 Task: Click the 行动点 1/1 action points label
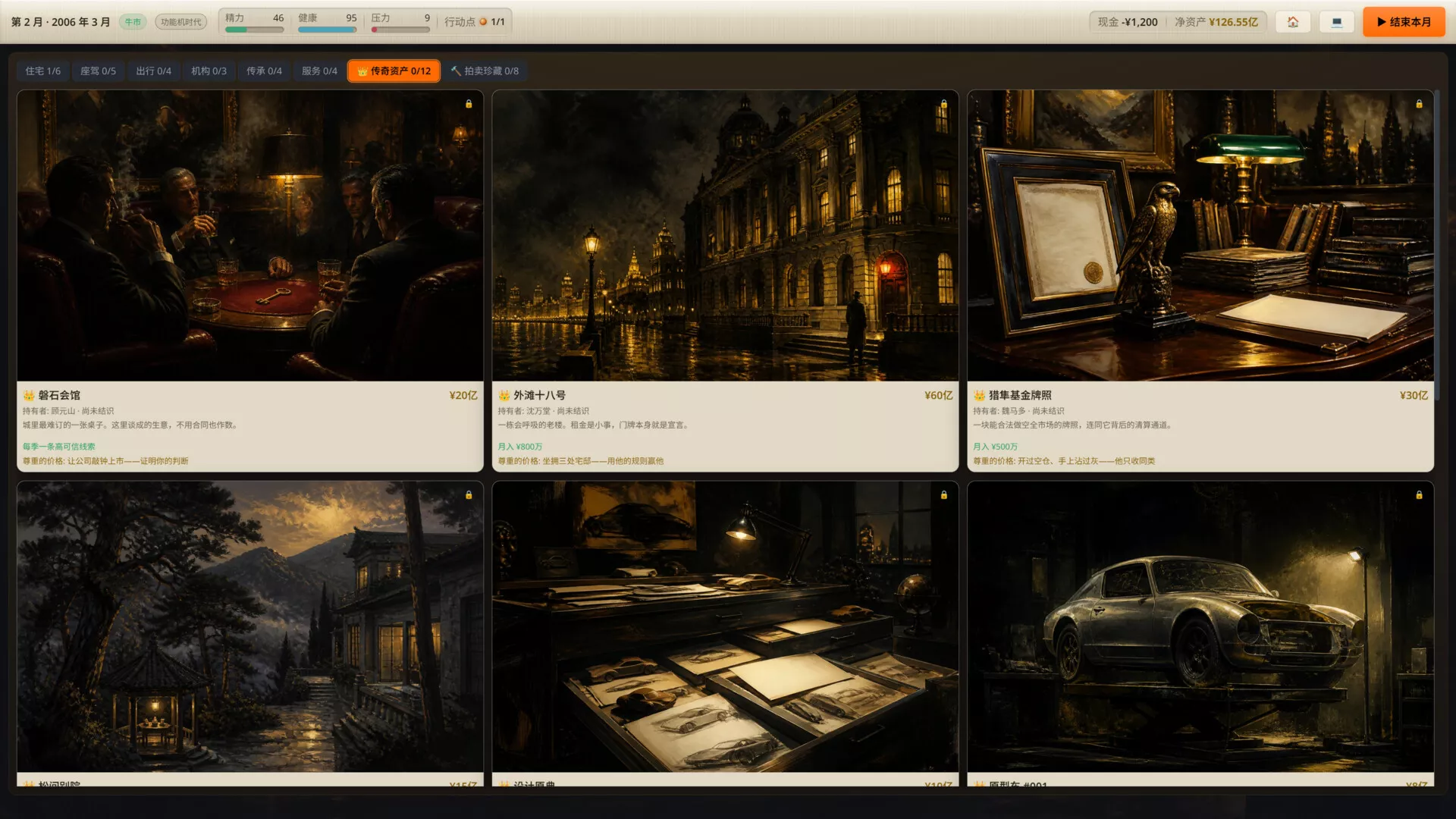(475, 22)
